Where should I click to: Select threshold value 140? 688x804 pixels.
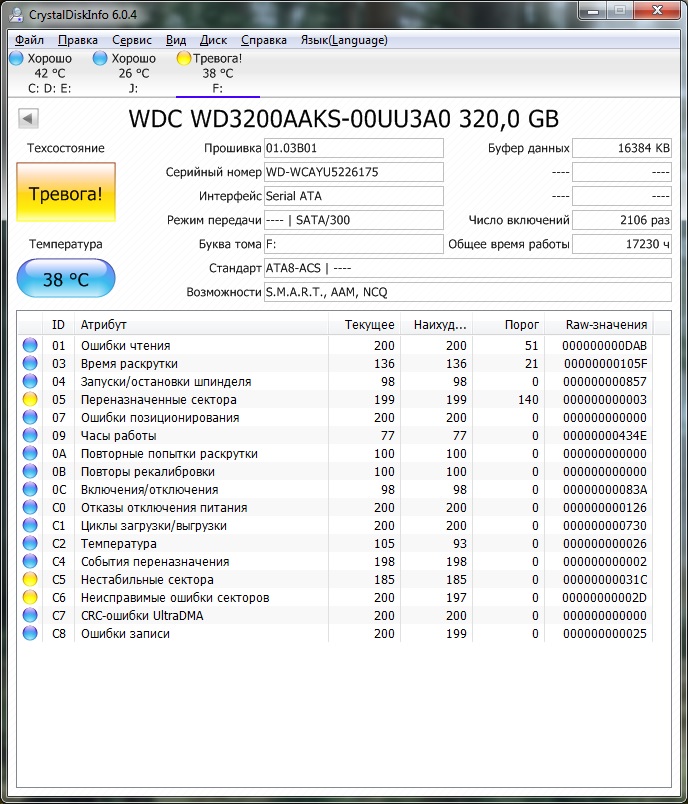tap(528, 399)
